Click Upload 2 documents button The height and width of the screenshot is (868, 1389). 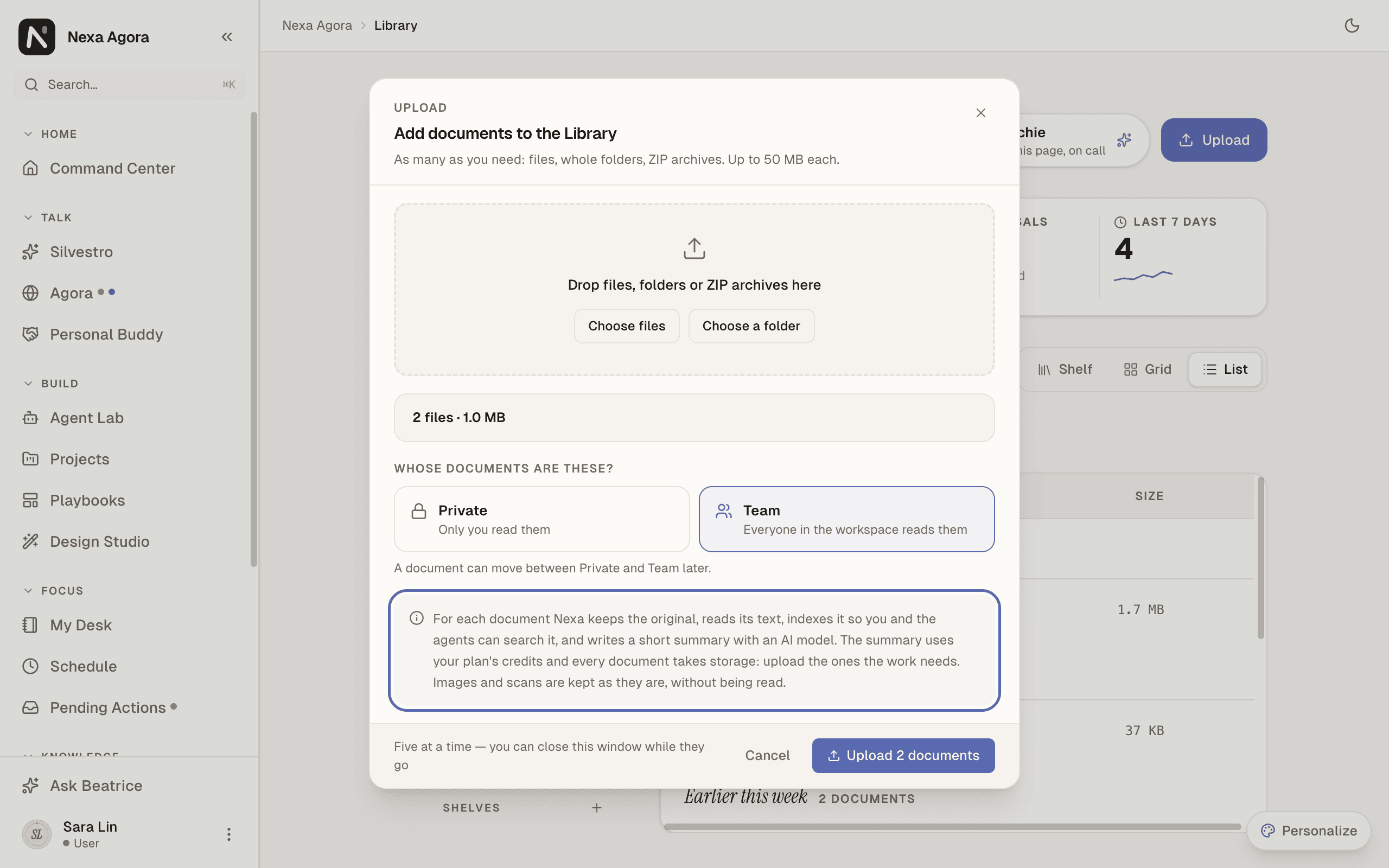pos(903,756)
